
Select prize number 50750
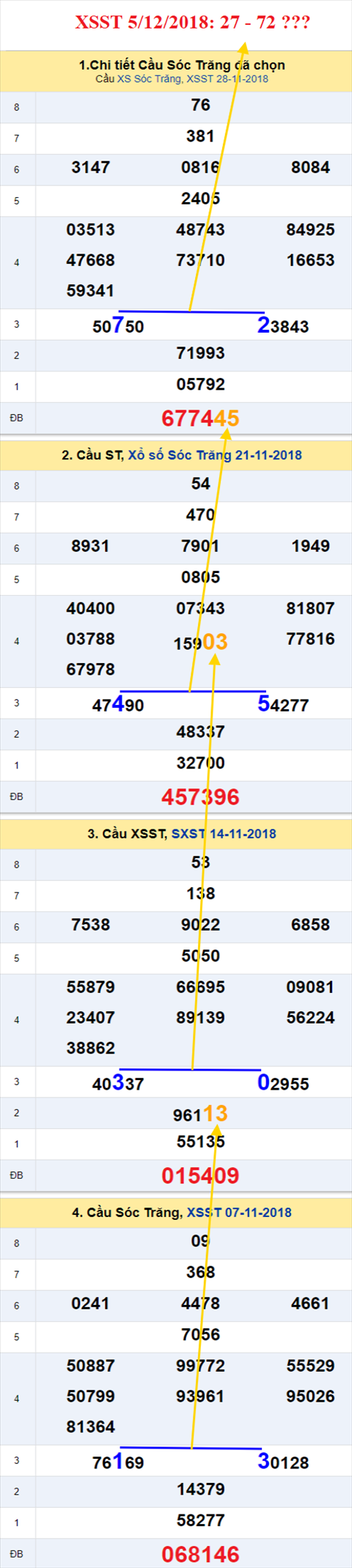click(x=118, y=326)
